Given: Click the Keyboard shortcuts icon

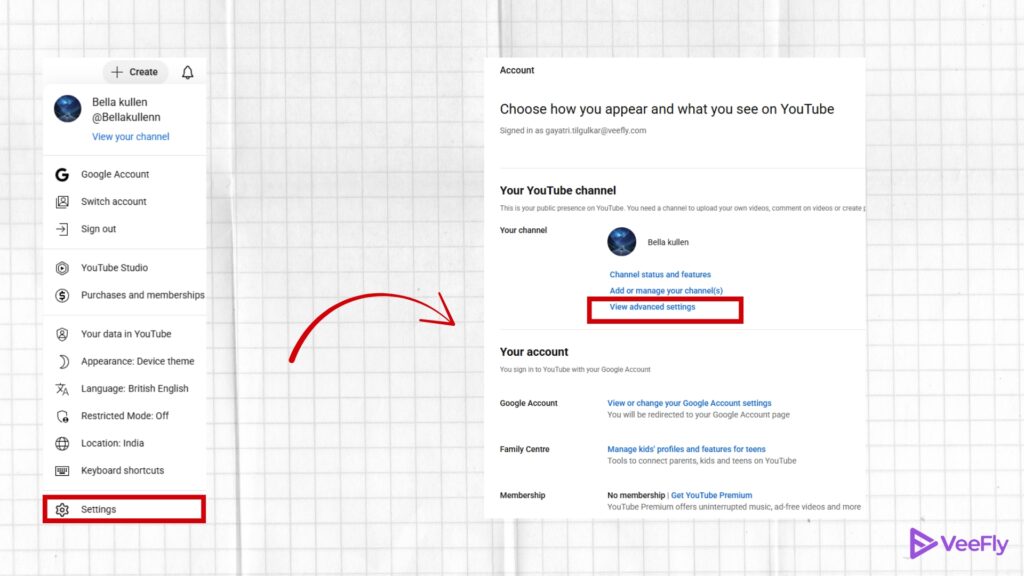Looking at the screenshot, I should [60, 470].
